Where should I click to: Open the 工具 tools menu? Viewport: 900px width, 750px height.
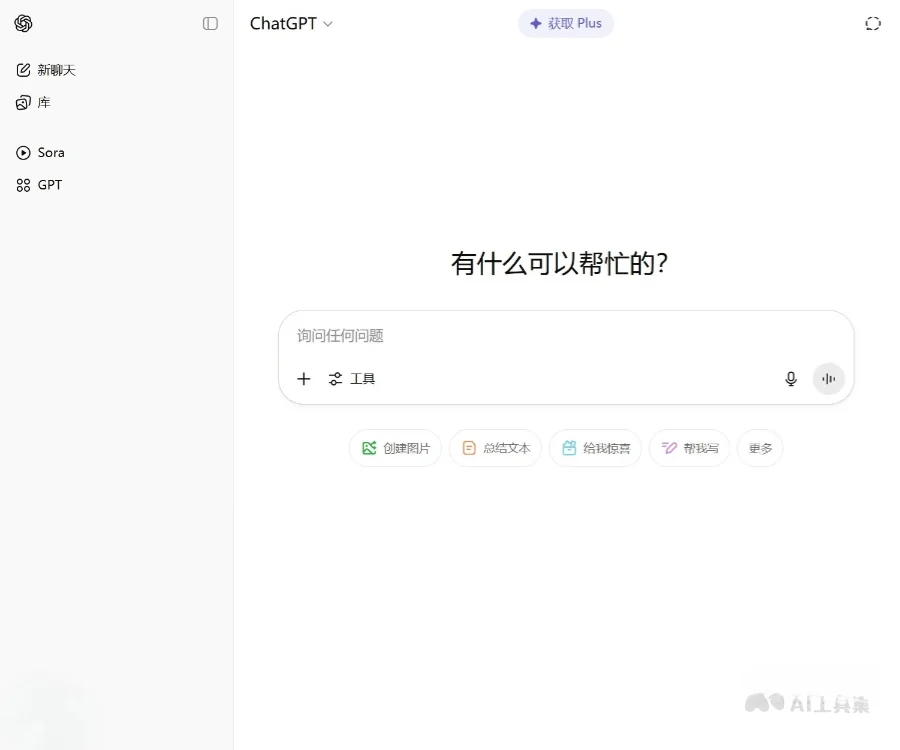click(x=352, y=378)
